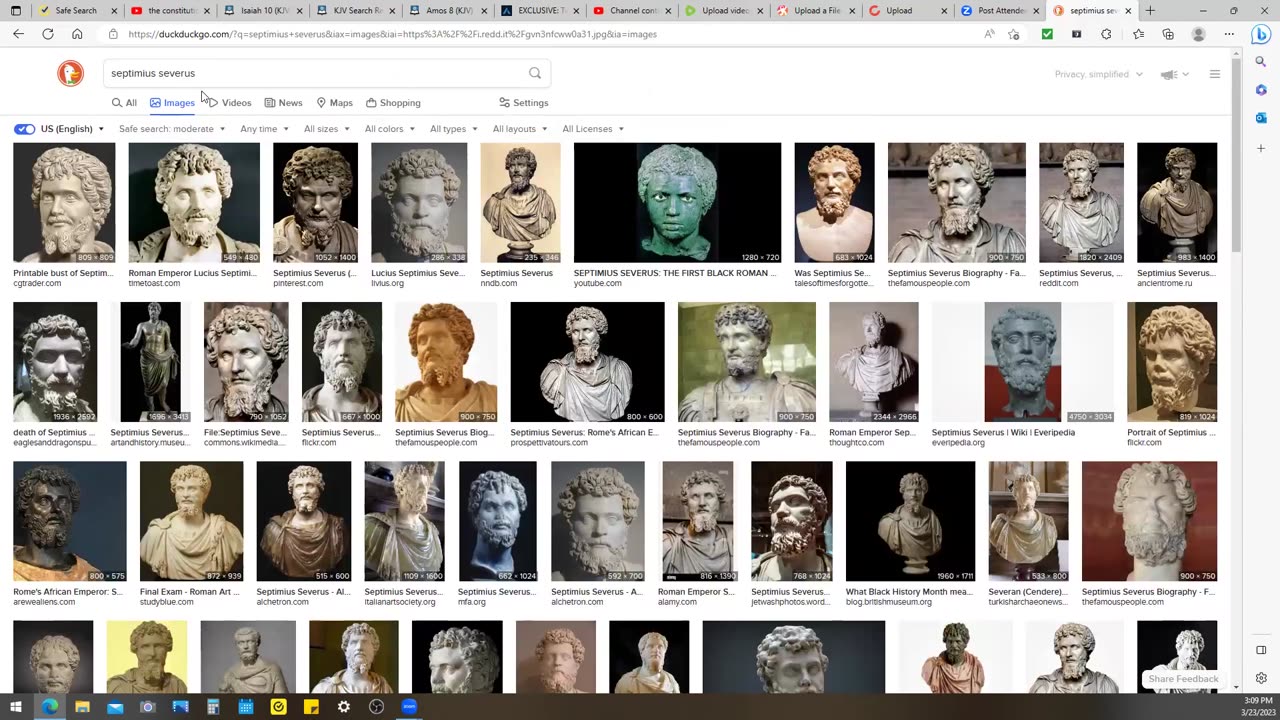This screenshot has height=720, width=1280.
Task: Open the Any time filter
Action: (x=264, y=129)
